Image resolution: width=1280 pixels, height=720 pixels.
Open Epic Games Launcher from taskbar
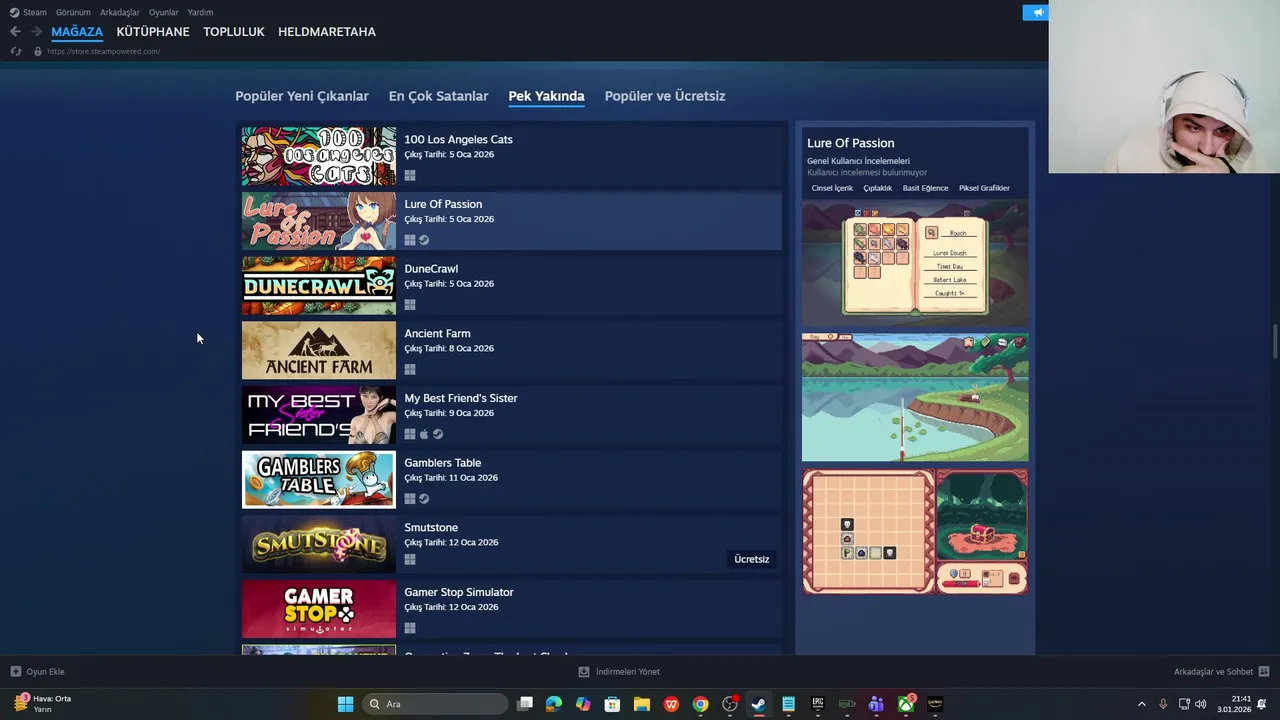tap(817, 704)
